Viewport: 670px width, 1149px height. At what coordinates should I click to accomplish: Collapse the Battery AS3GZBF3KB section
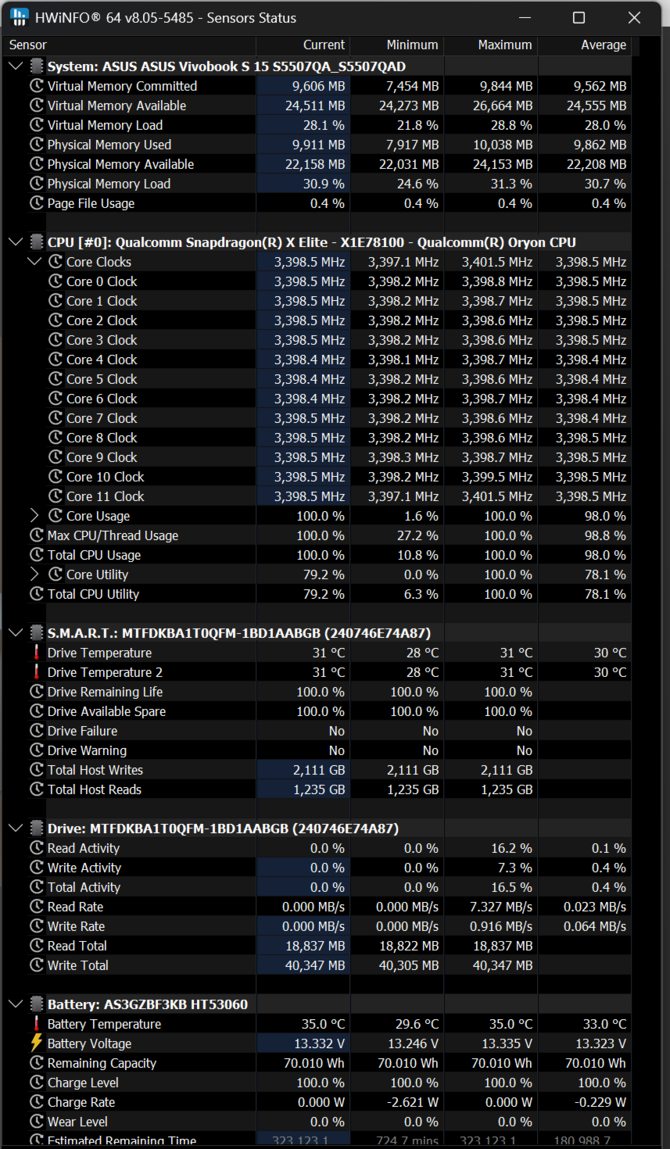[x=16, y=1005]
